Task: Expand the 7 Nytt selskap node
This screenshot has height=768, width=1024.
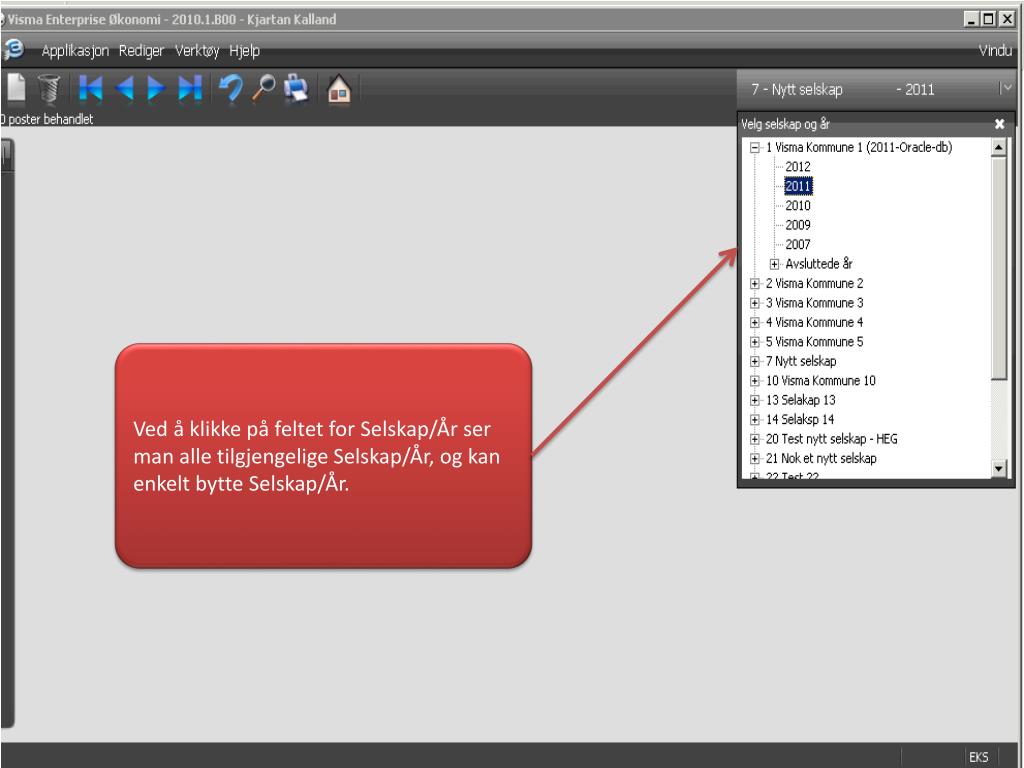Action: 755,362
